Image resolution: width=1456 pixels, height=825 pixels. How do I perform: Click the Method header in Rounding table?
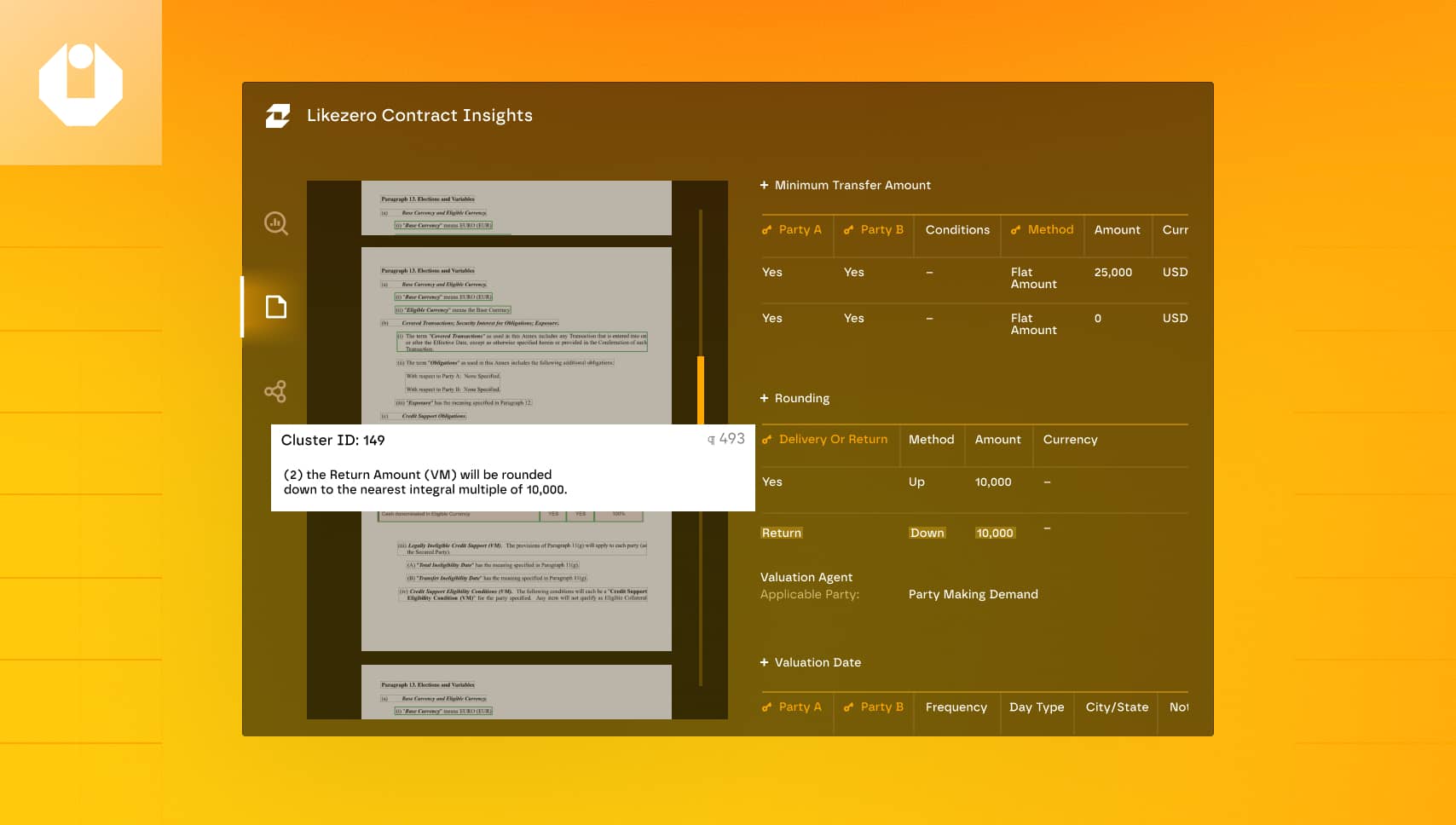[x=931, y=440]
